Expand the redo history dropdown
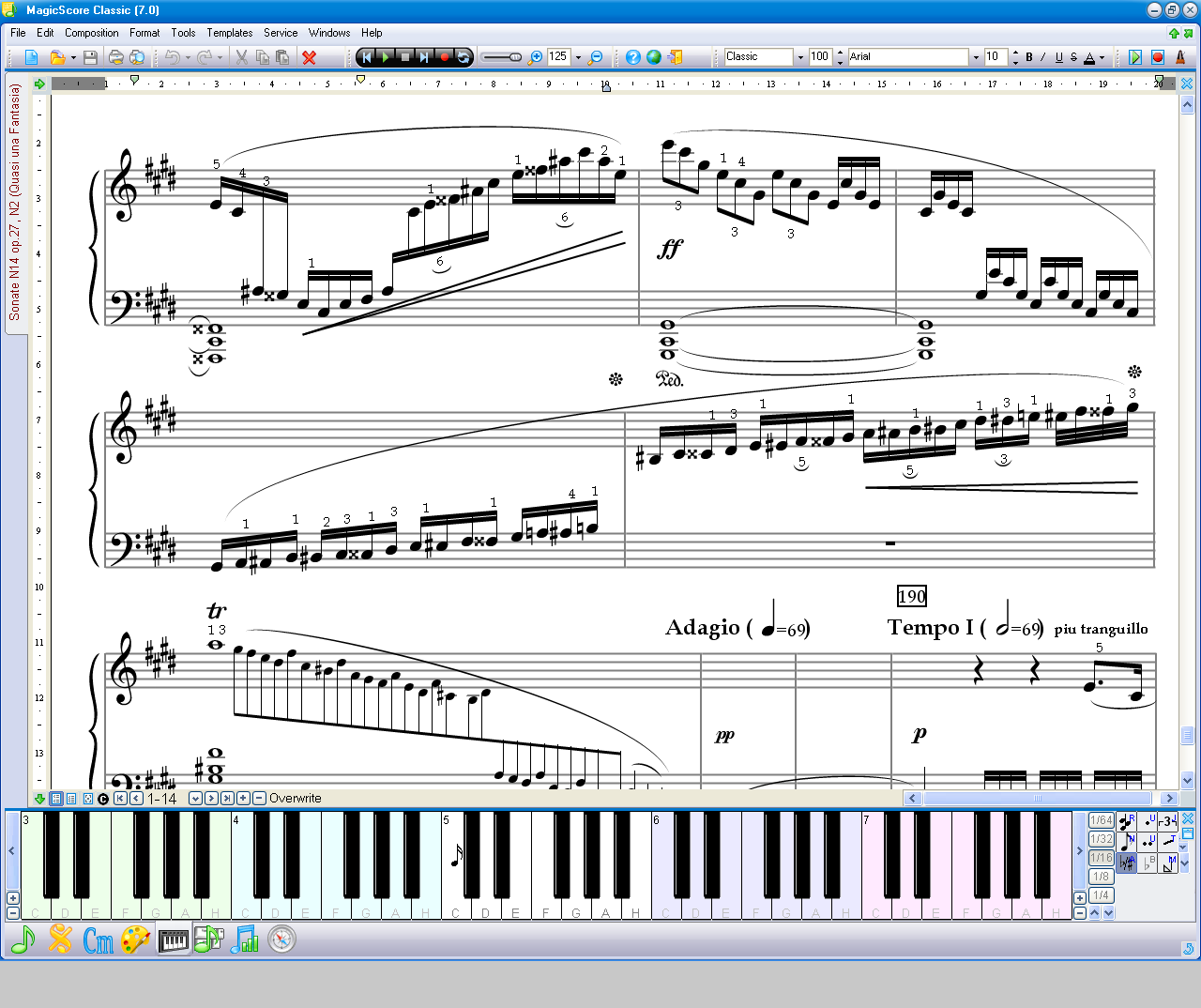The height and width of the screenshot is (1008, 1201). 220,57
